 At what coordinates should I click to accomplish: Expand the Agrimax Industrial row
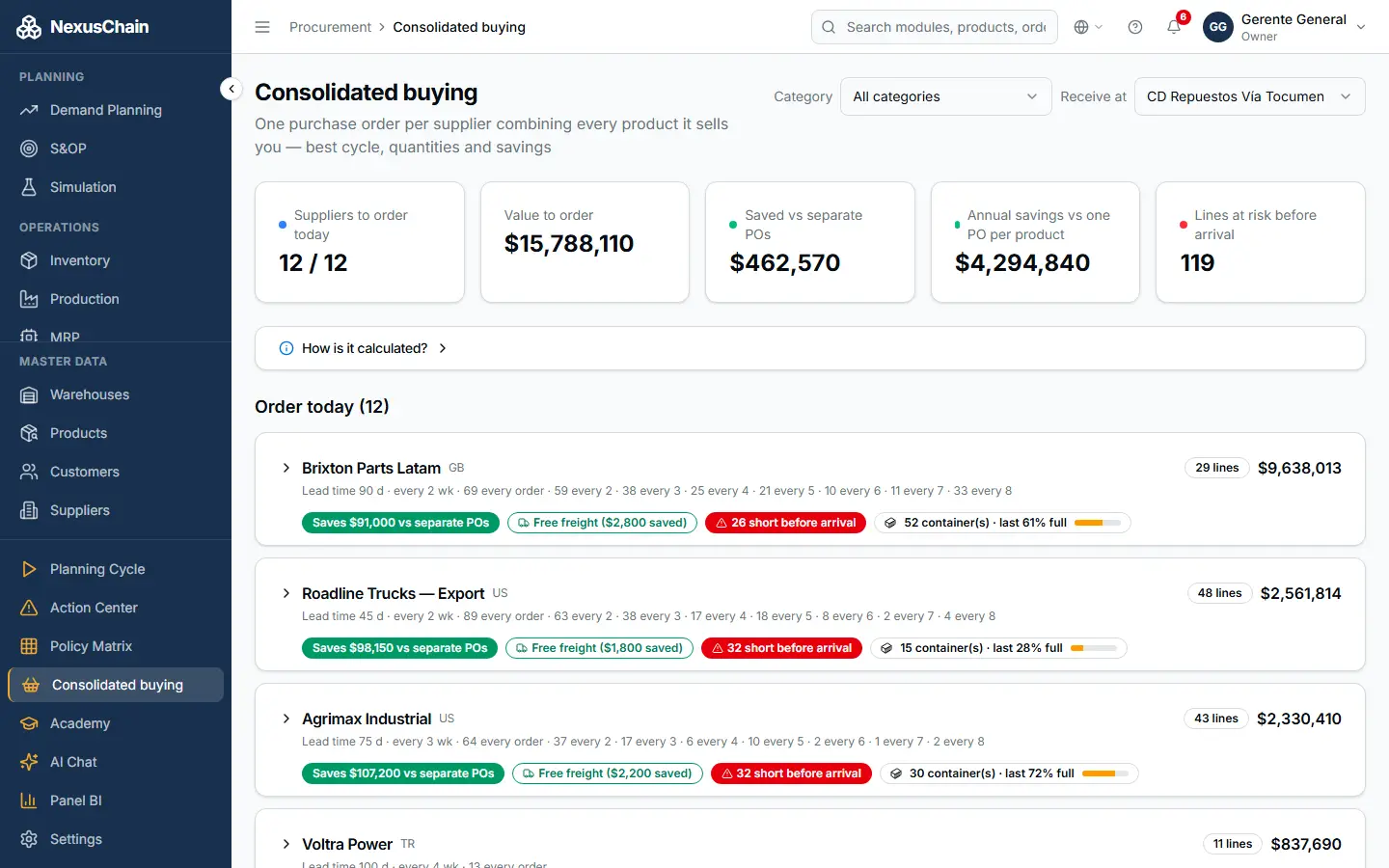point(286,719)
